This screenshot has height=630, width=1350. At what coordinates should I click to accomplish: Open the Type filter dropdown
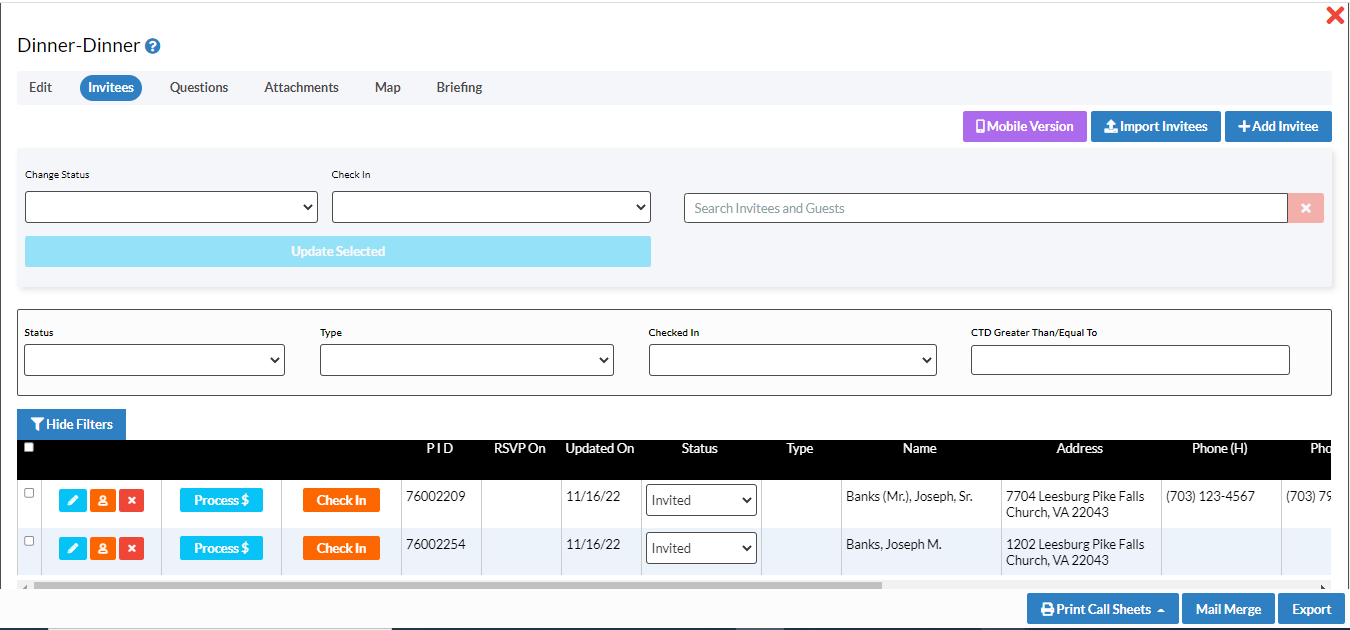pyautogui.click(x=467, y=360)
